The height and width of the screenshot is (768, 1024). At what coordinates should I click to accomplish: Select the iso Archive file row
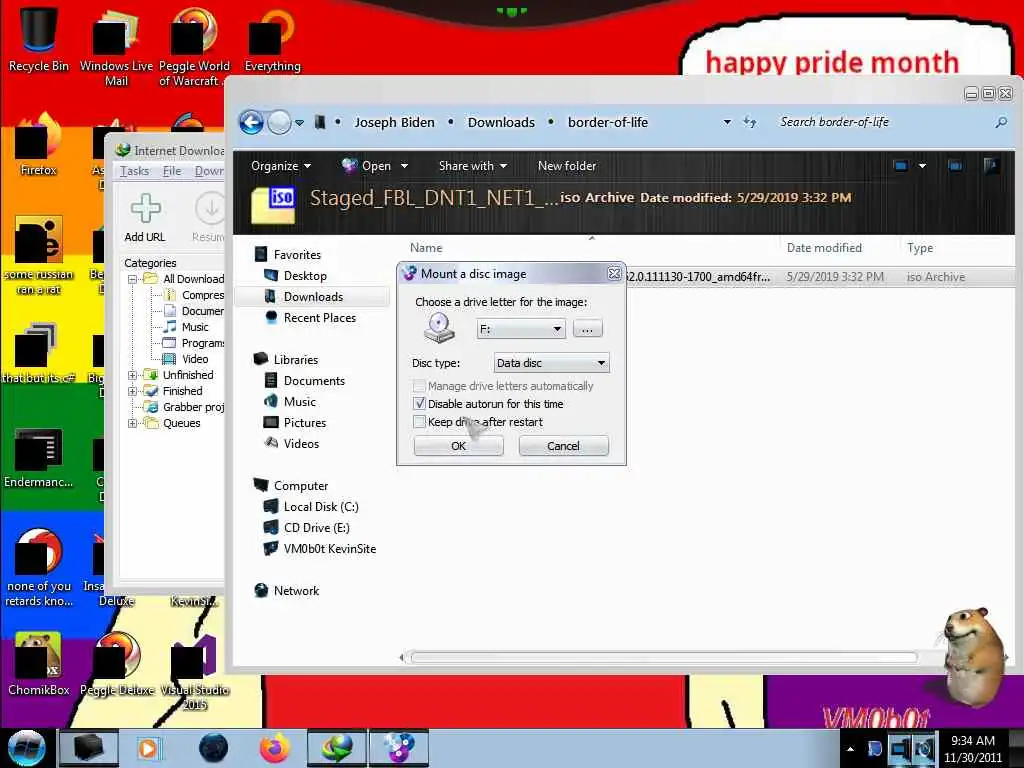[818, 277]
